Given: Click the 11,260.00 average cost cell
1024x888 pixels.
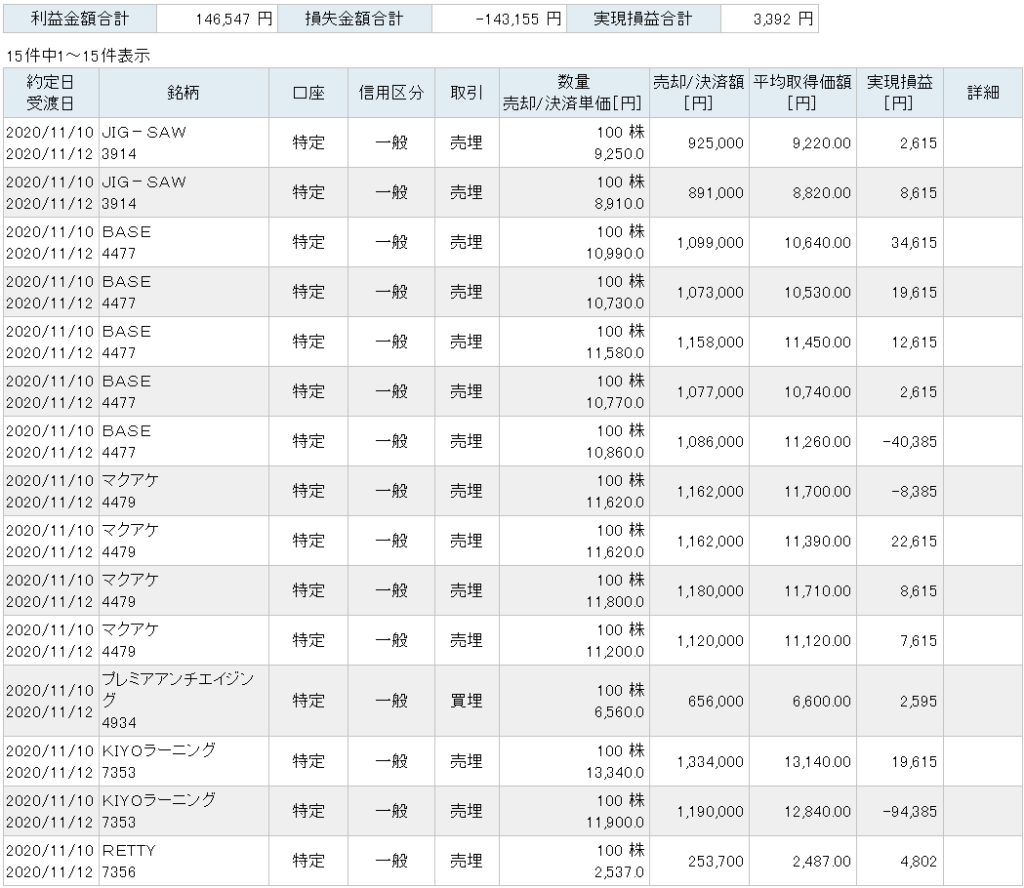Looking at the screenshot, I should [803, 441].
